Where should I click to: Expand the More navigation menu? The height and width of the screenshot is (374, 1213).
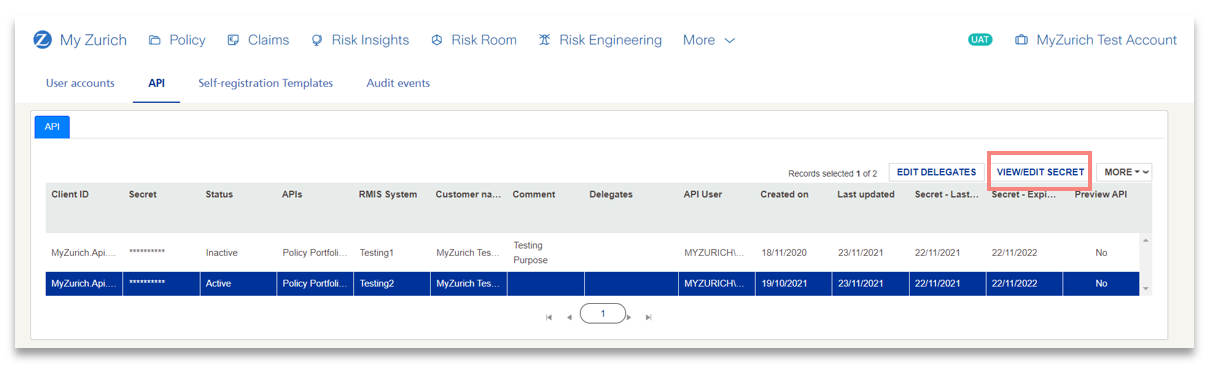[709, 41]
